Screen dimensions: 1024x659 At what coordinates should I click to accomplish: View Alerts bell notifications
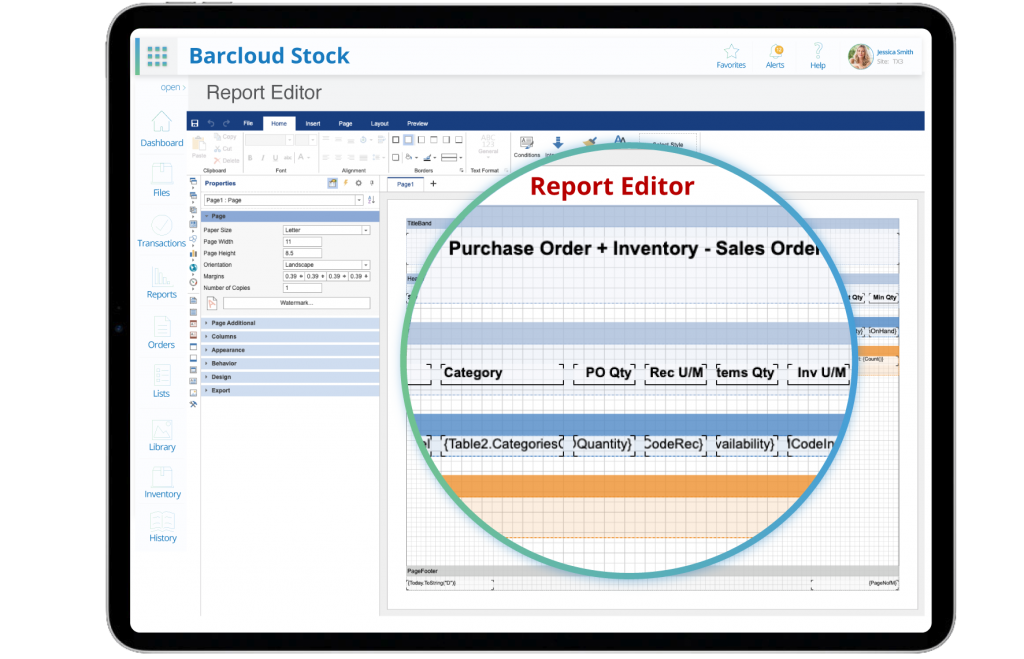(x=775, y=56)
